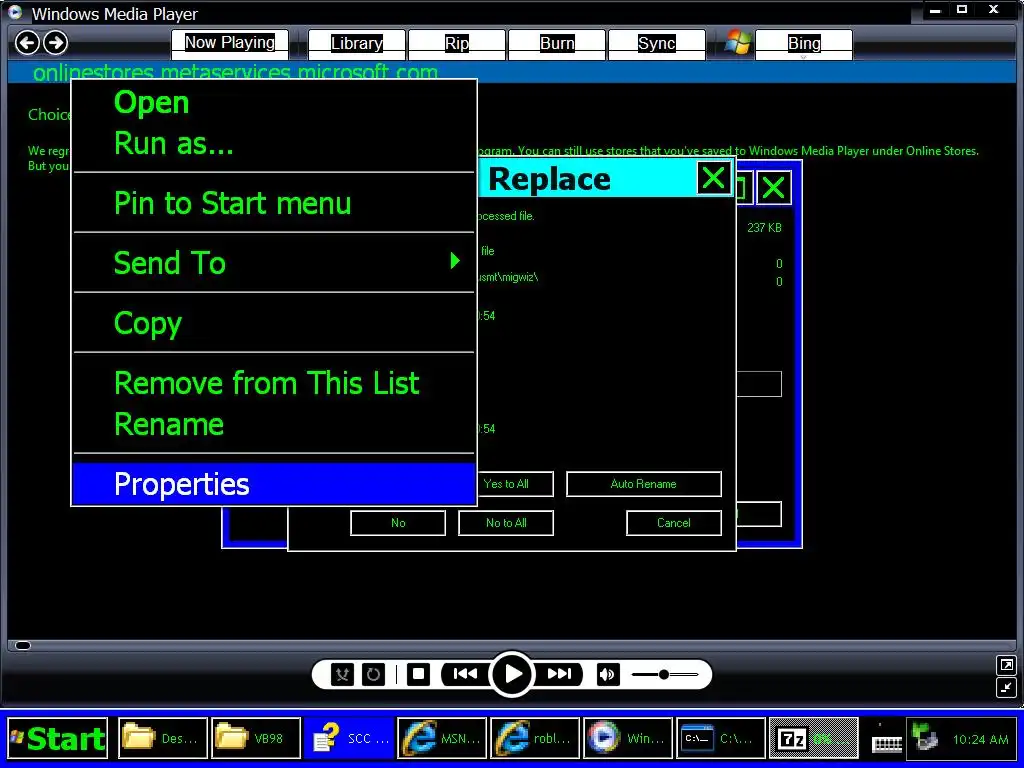The width and height of the screenshot is (1024, 768).
Task: Close the Replace dialog with X
Action: click(x=713, y=178)
